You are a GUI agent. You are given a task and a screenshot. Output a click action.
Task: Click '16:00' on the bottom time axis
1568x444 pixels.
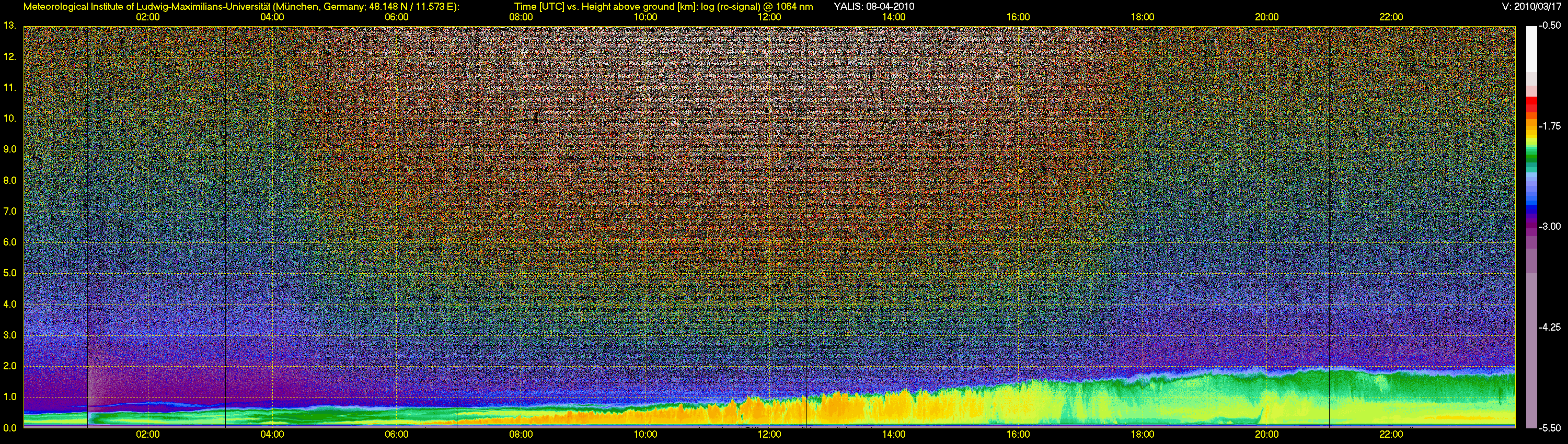(x=1018, y=435)
